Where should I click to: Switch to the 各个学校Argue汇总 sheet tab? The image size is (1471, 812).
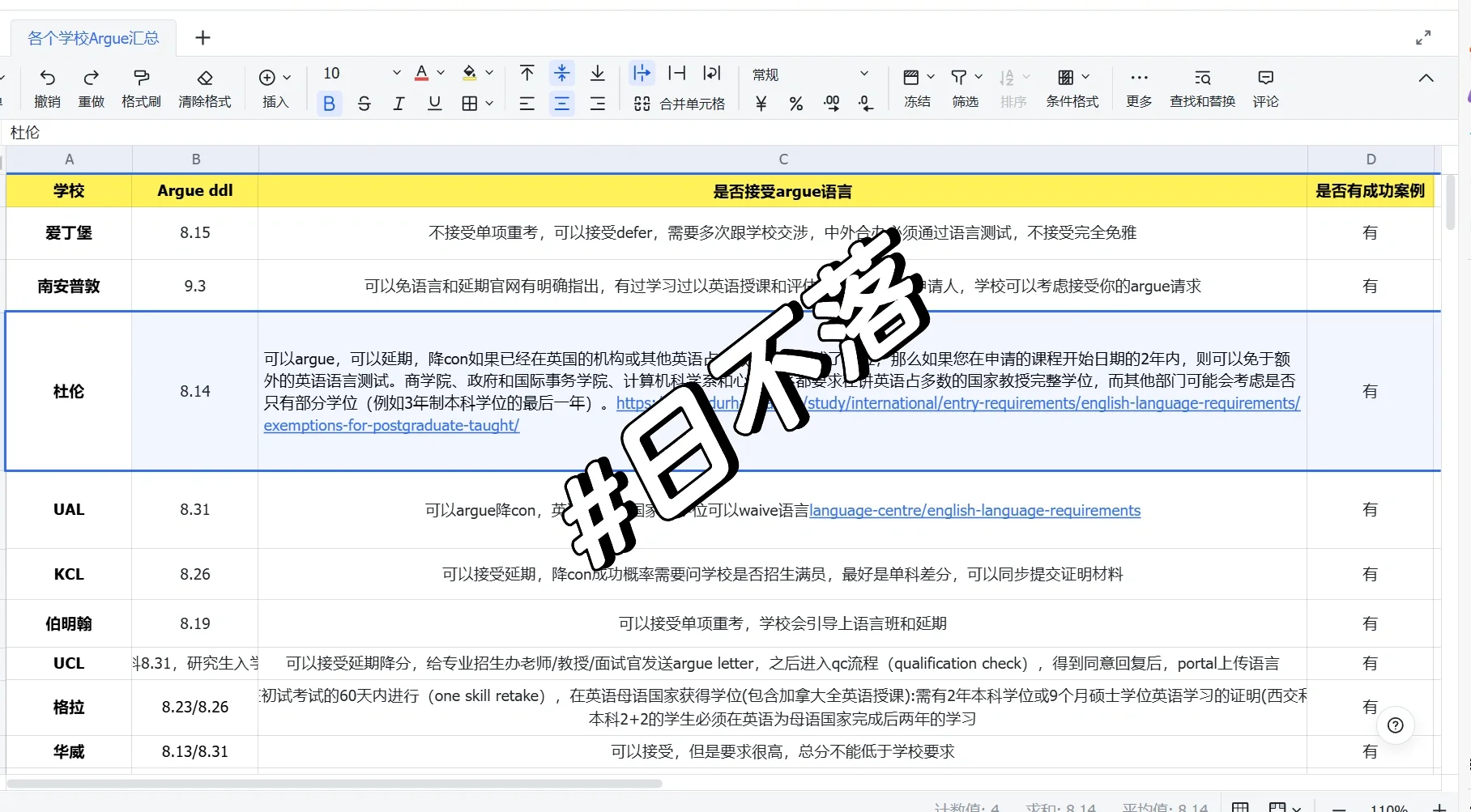(x=93, y=38)
